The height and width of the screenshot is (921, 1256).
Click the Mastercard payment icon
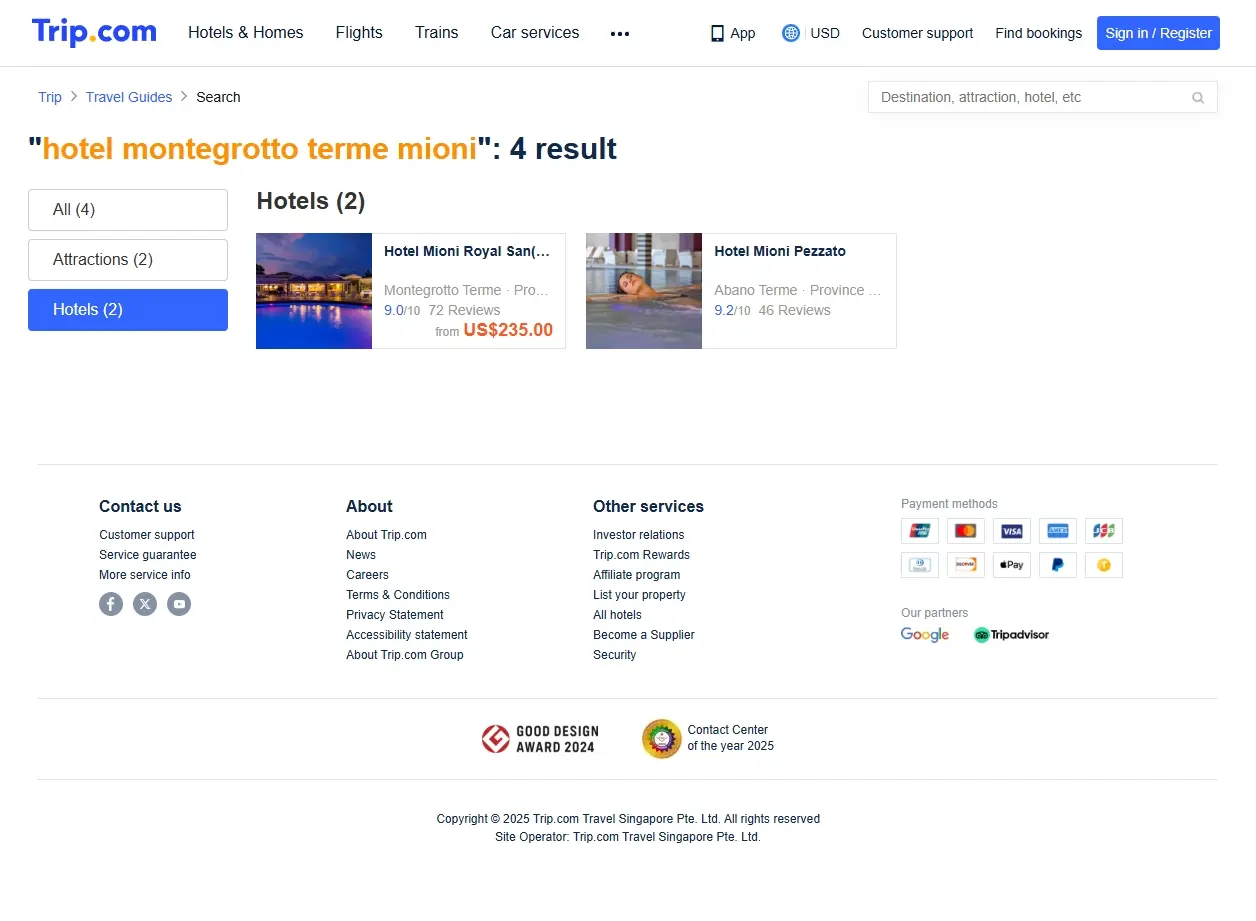(966, 531)
